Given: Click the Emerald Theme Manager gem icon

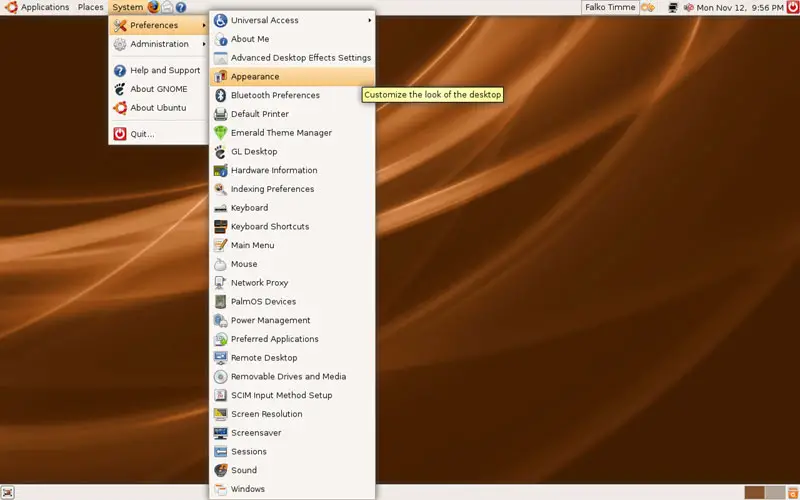Looking at the screenshot, I should point(220,133).
